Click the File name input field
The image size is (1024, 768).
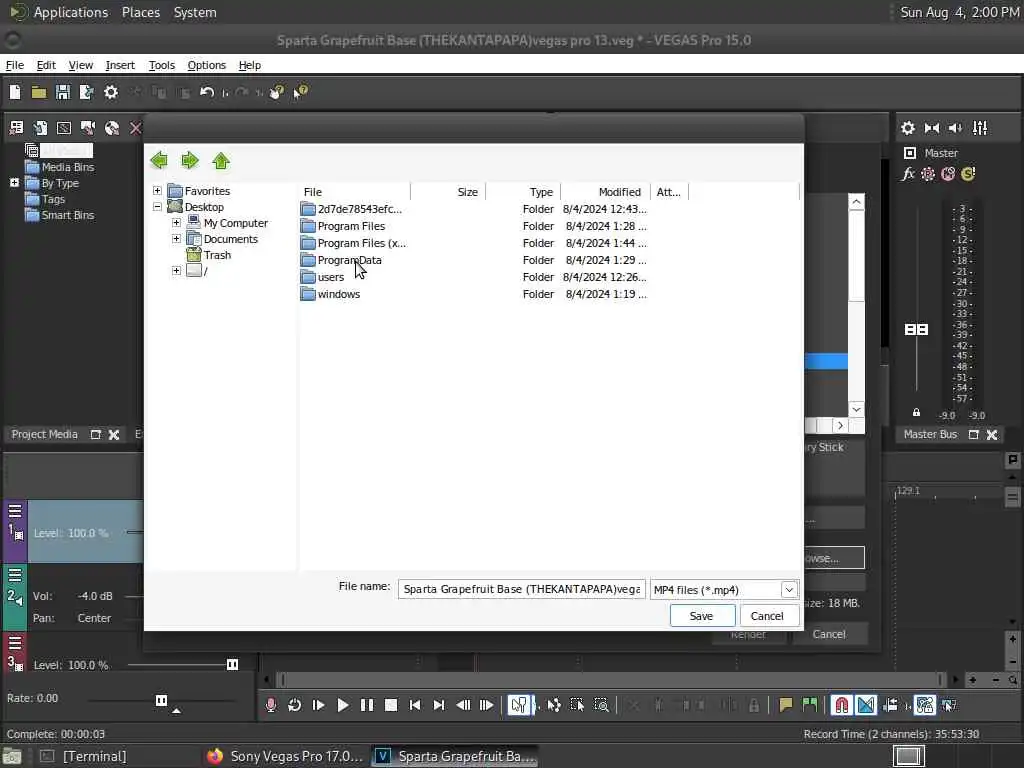pos(522,589)
